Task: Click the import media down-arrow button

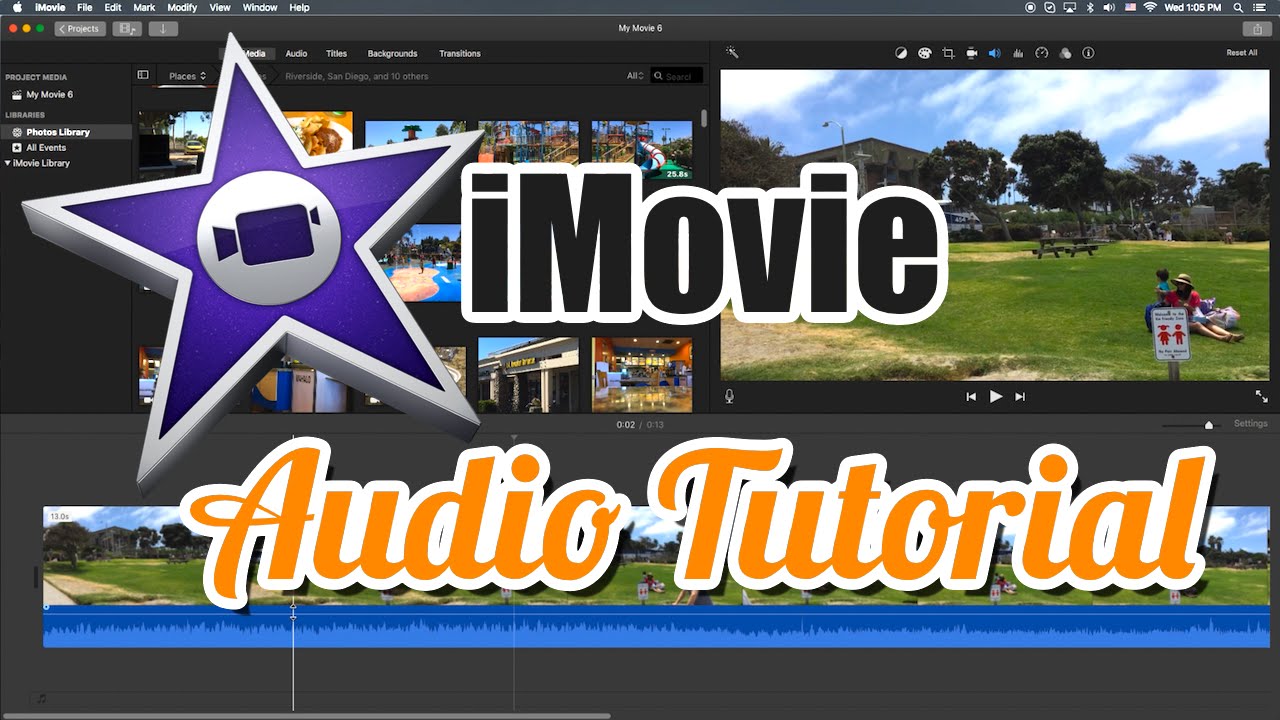Action: 163,29
